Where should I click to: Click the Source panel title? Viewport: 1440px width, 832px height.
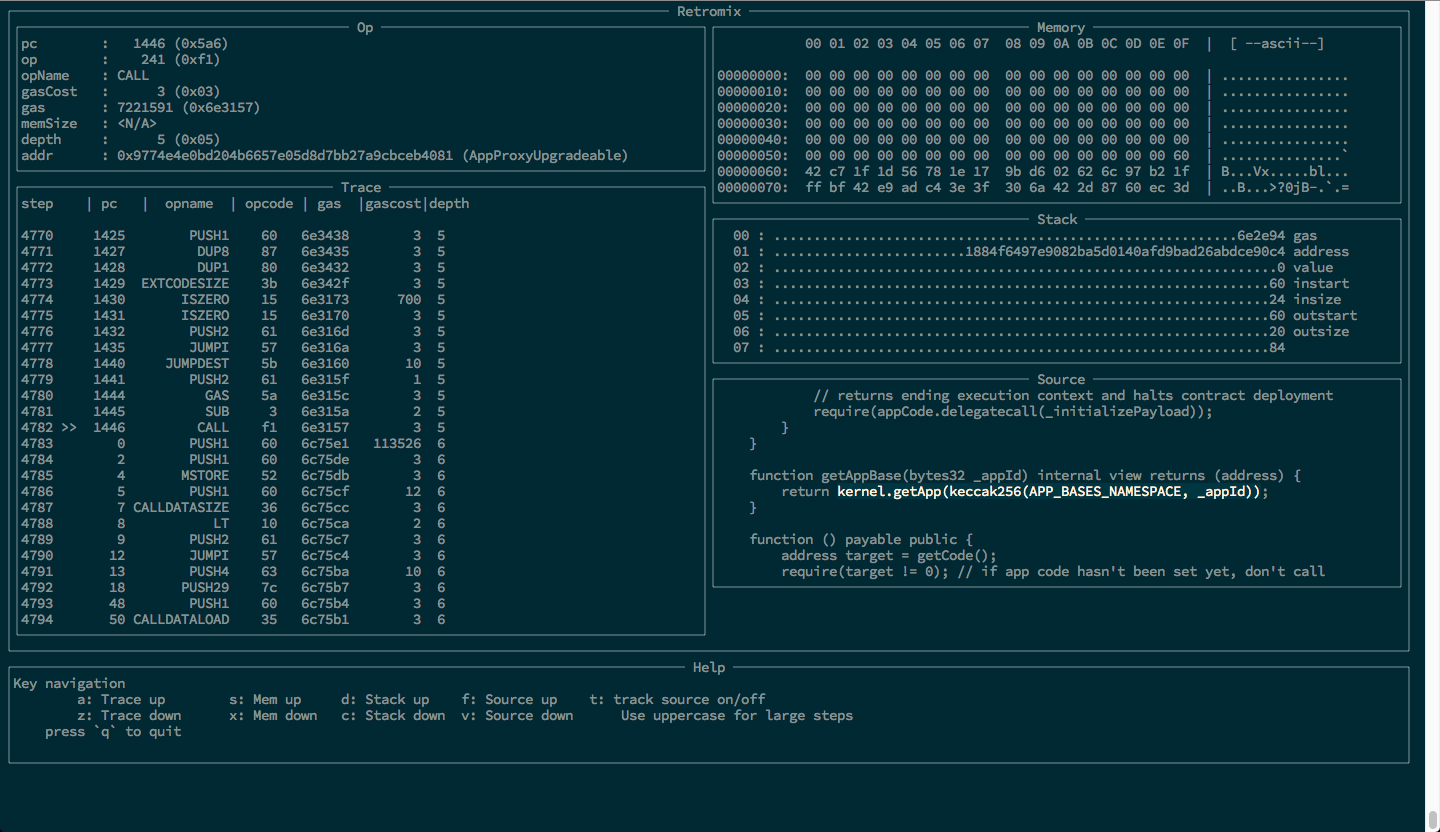tap(1061, 379)
